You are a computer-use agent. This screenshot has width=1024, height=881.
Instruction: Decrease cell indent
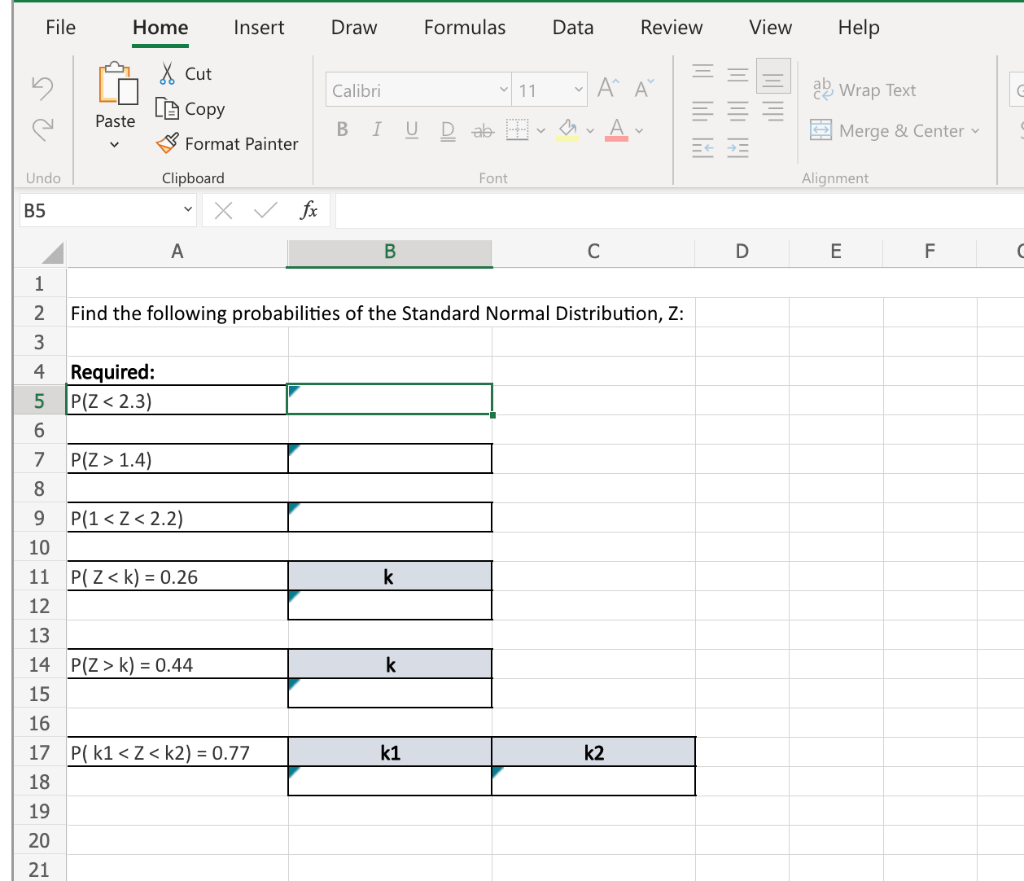tap(703, 148)
